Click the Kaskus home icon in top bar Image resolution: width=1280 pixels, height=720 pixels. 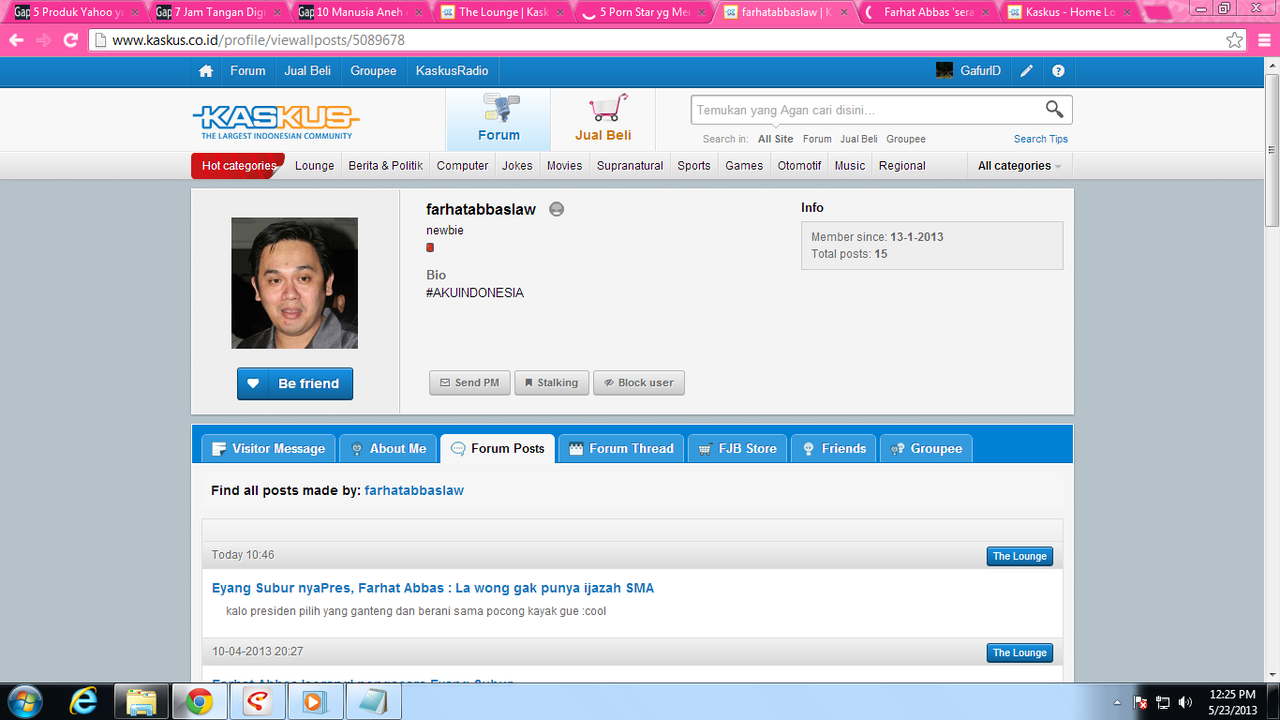coord(206,71)
